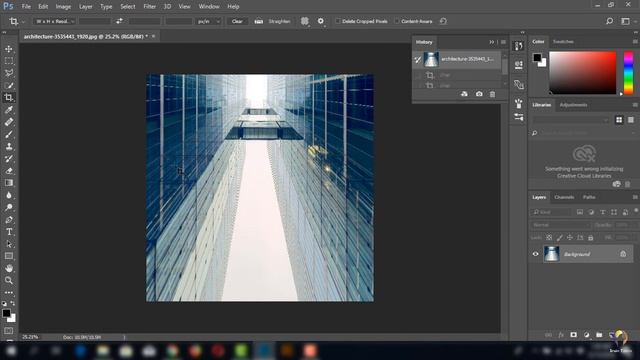The image size is (640, 360).
Task: Select the Path Selection tool
Action: pos(9,244)
